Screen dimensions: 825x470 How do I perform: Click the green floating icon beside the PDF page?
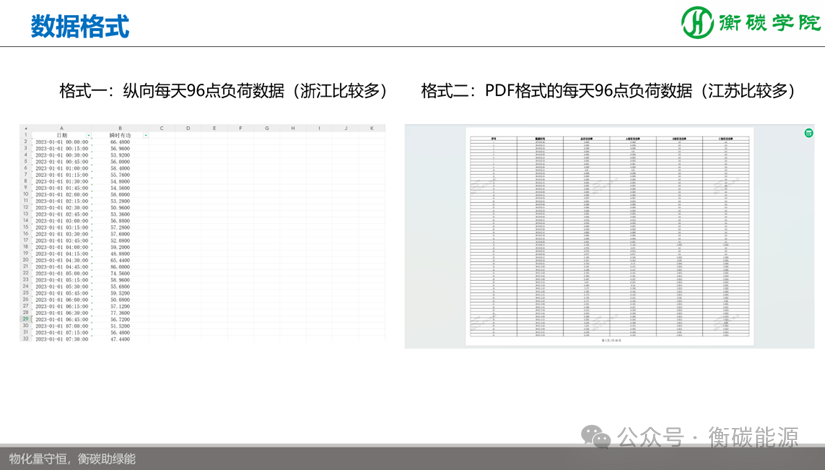tap(809, 133)
